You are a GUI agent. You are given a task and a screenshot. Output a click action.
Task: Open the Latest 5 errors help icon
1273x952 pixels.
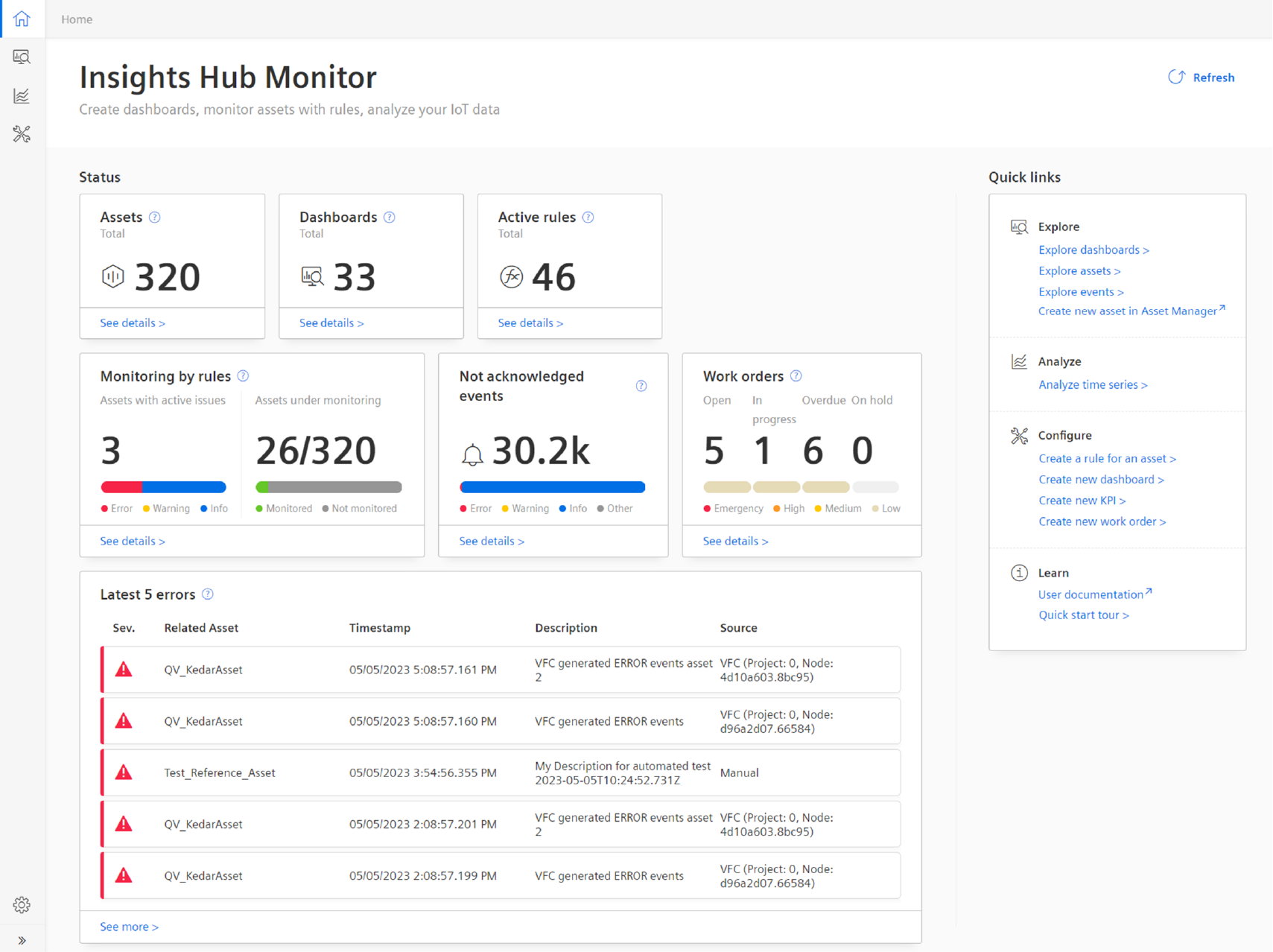point(208,594)
